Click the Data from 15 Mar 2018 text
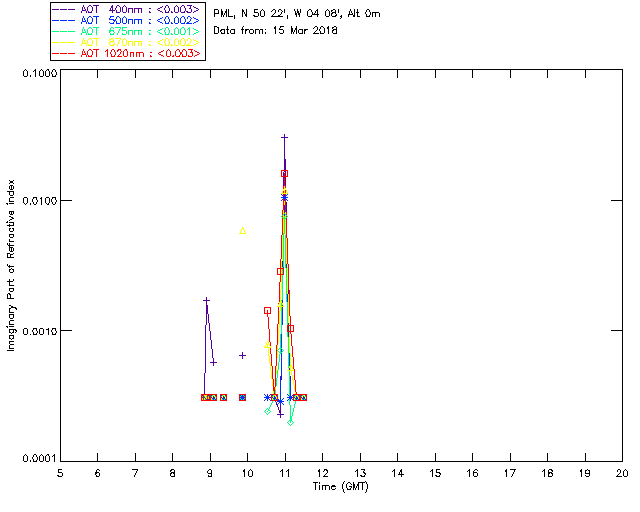This screenshot has height=512, width=640. 276,31
